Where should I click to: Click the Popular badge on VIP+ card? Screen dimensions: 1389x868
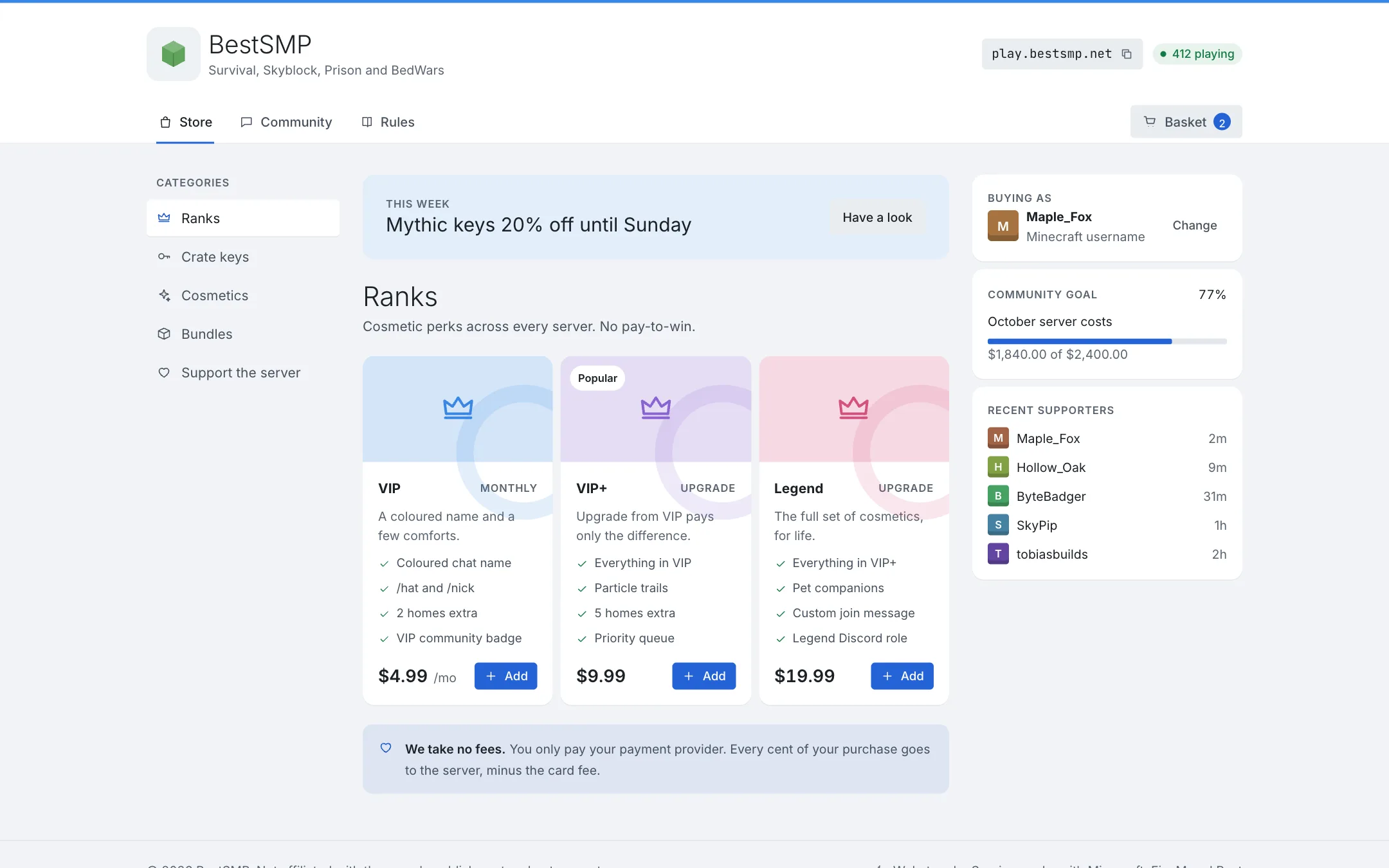(597, 378)
